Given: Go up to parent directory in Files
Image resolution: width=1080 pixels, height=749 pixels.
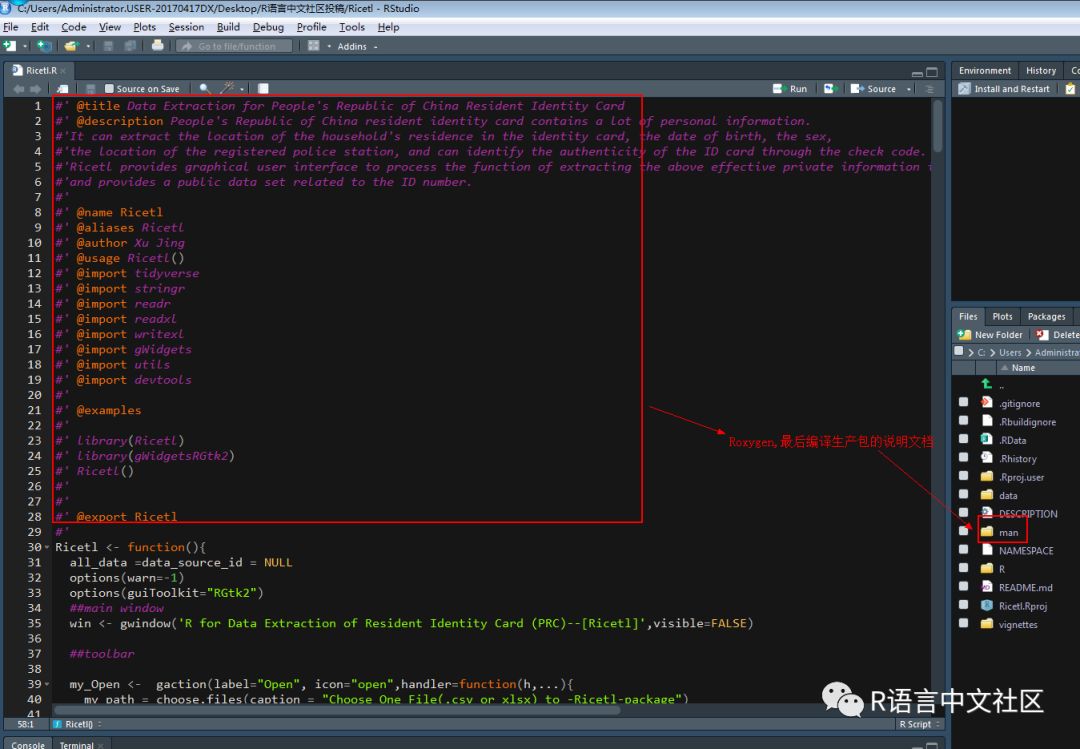Looking at the screenshot, I should 987,384.
